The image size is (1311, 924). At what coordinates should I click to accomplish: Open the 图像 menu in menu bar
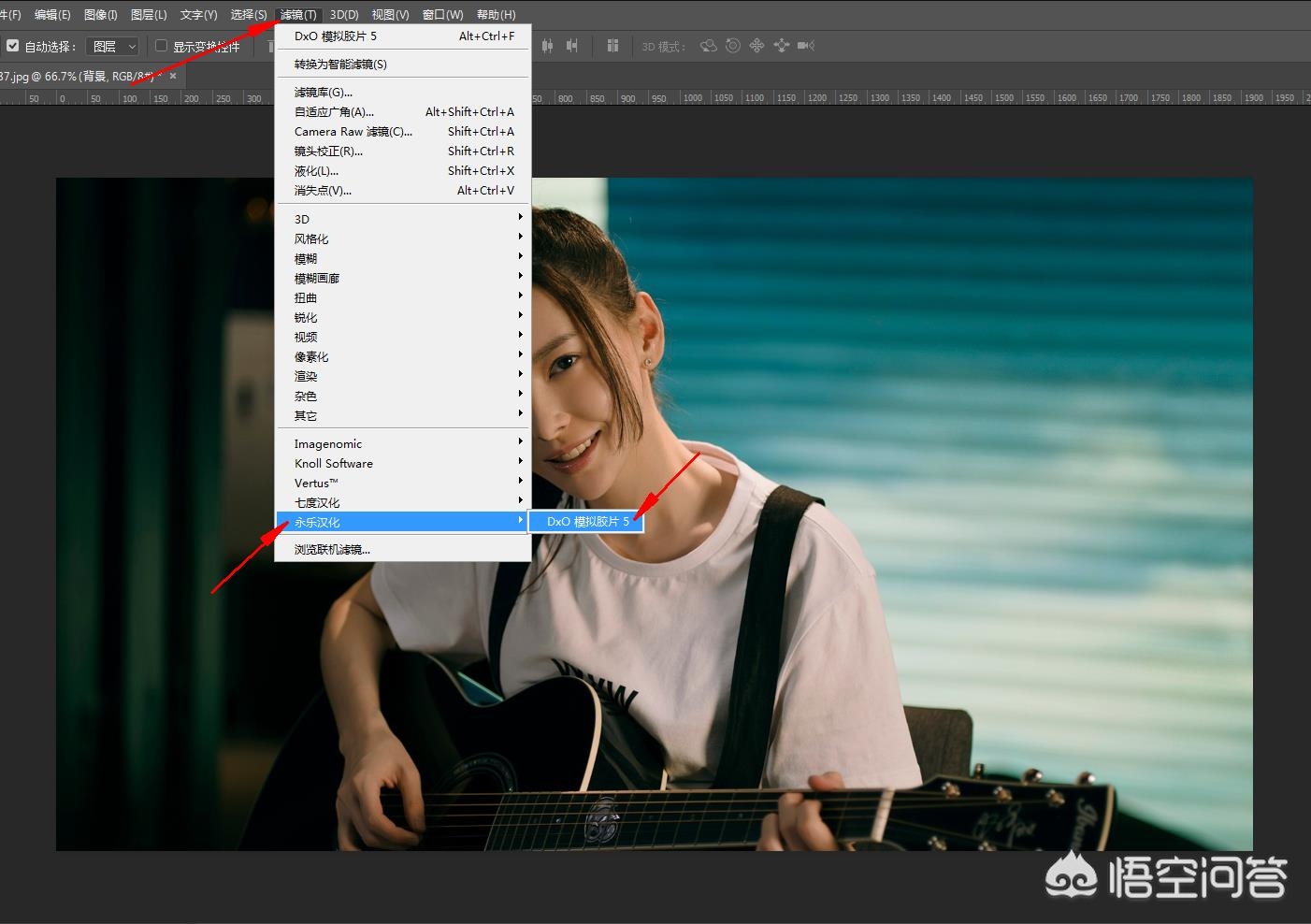100,14
